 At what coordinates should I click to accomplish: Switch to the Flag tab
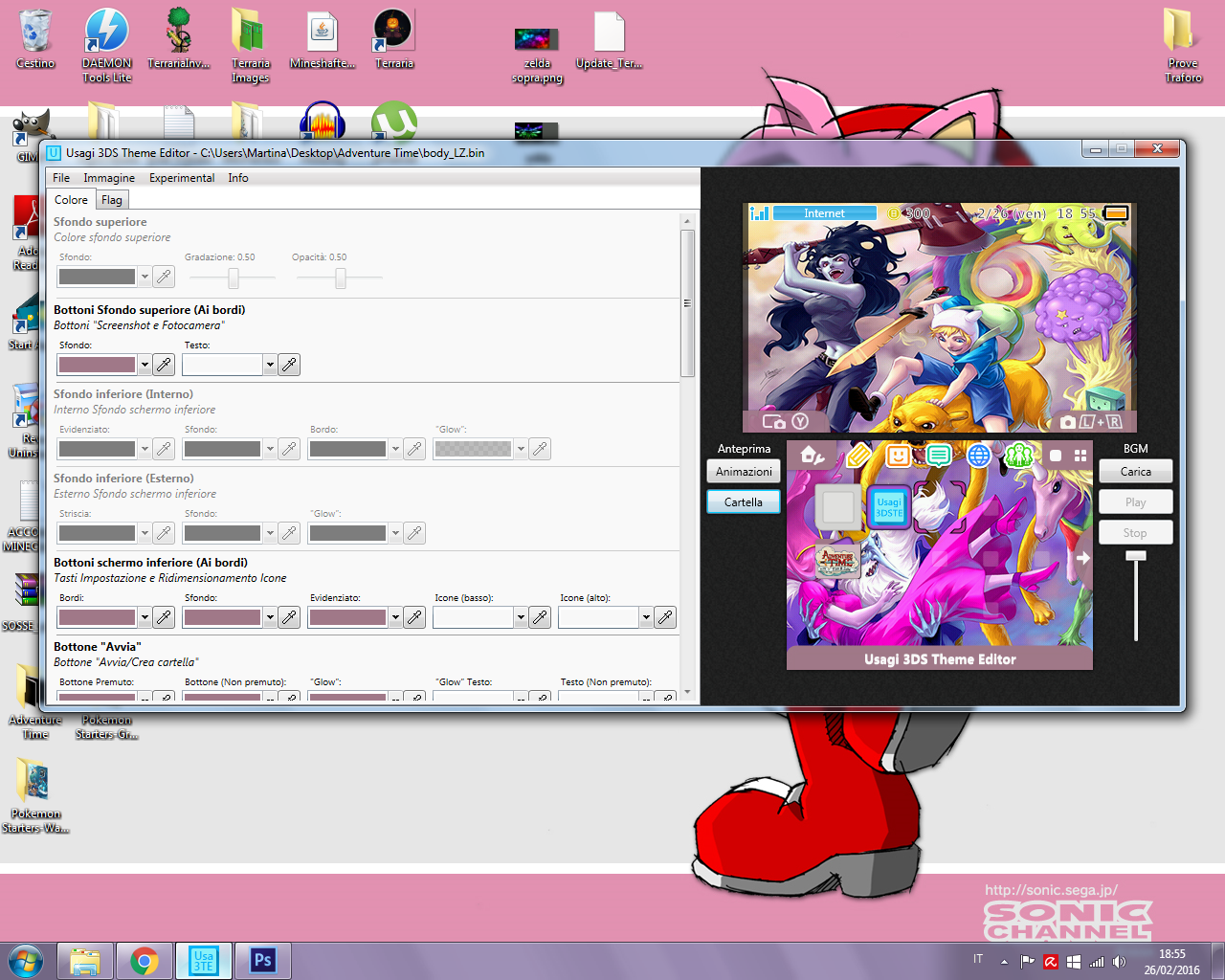pyautogui.click(x=112, y=200)
